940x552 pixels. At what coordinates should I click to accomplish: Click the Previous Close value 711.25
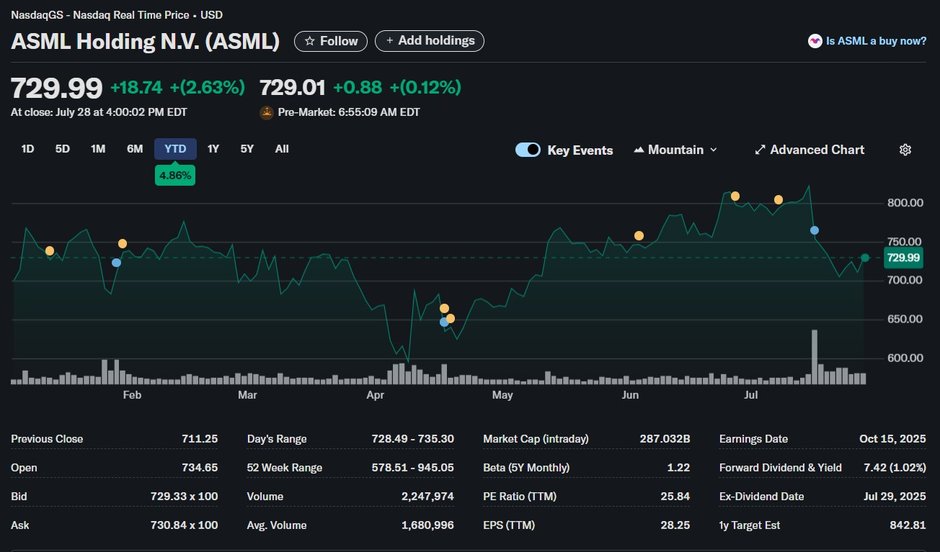(x=200, y=439)
